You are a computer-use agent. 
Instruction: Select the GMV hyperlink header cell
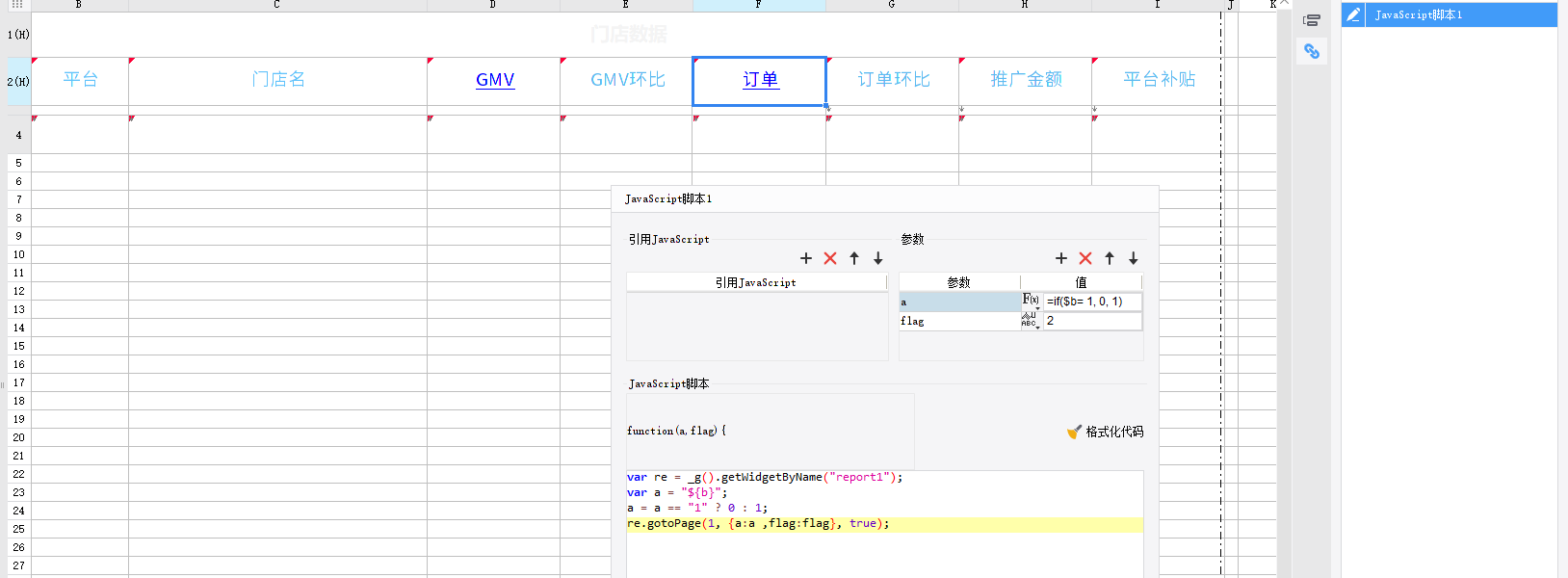point(493,81)
